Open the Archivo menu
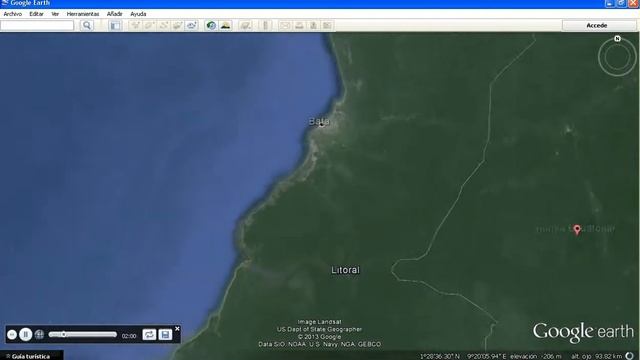640x360 pixels. coord(13,14)
